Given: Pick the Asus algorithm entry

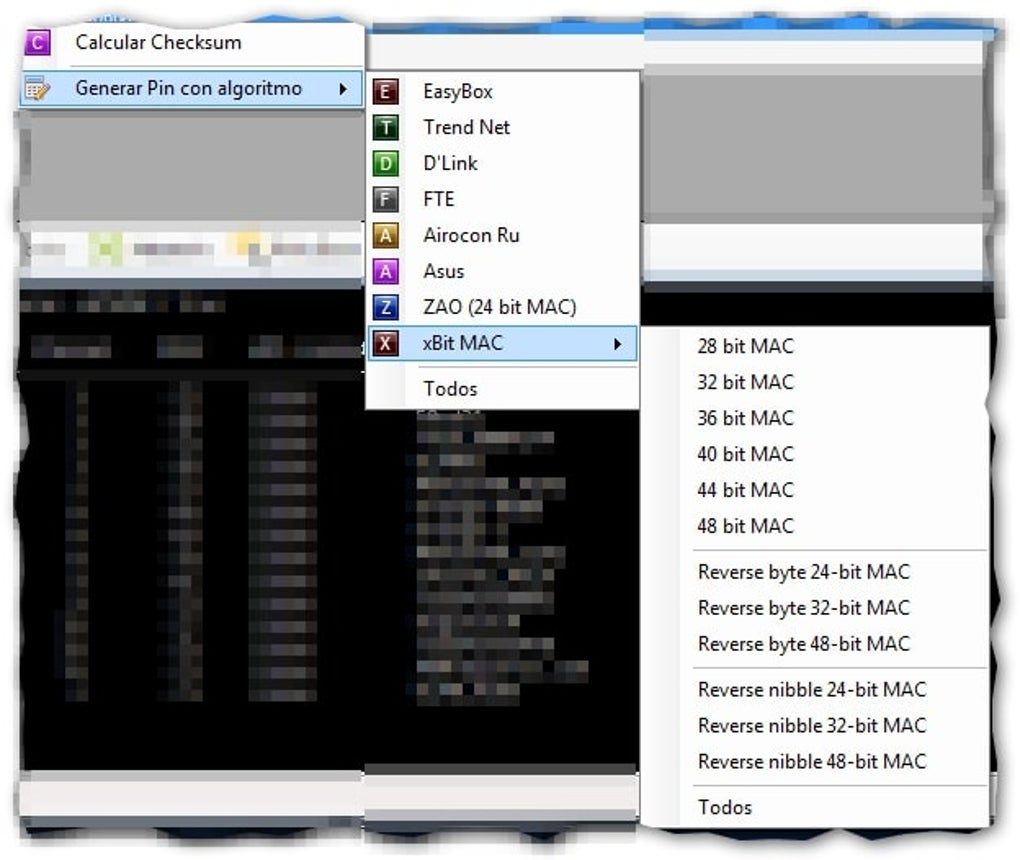Looking at the screenshot, I should click(x=503, y=271).
